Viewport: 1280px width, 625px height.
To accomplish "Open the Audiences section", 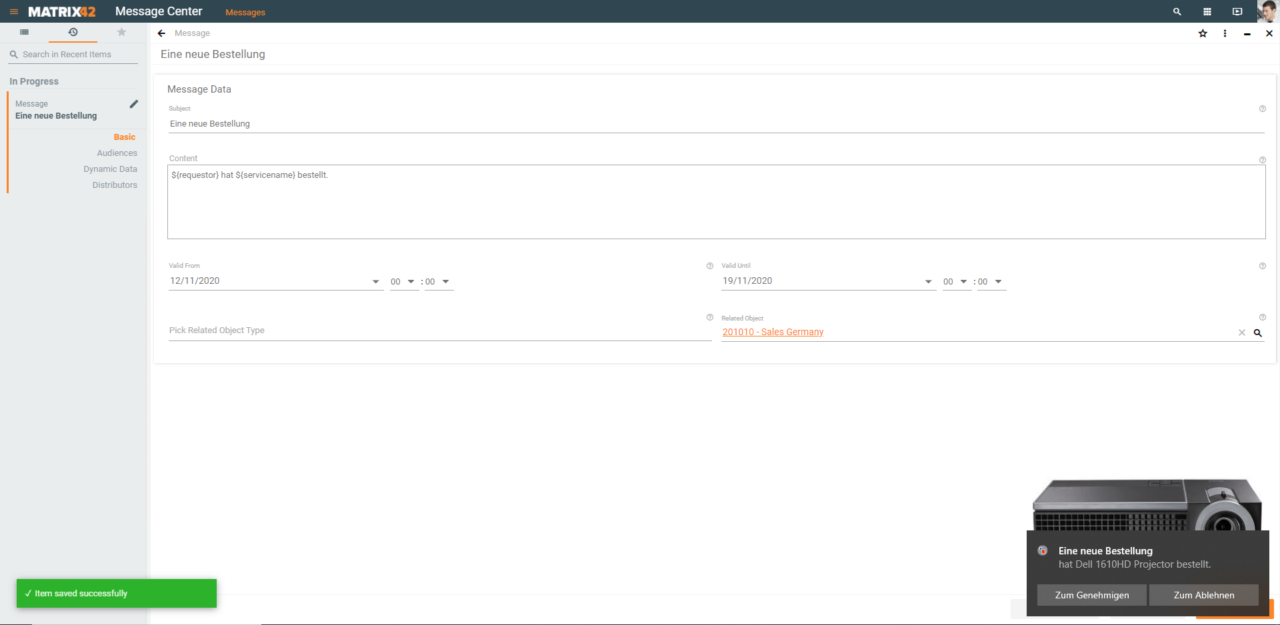I will tap(117, 153).
